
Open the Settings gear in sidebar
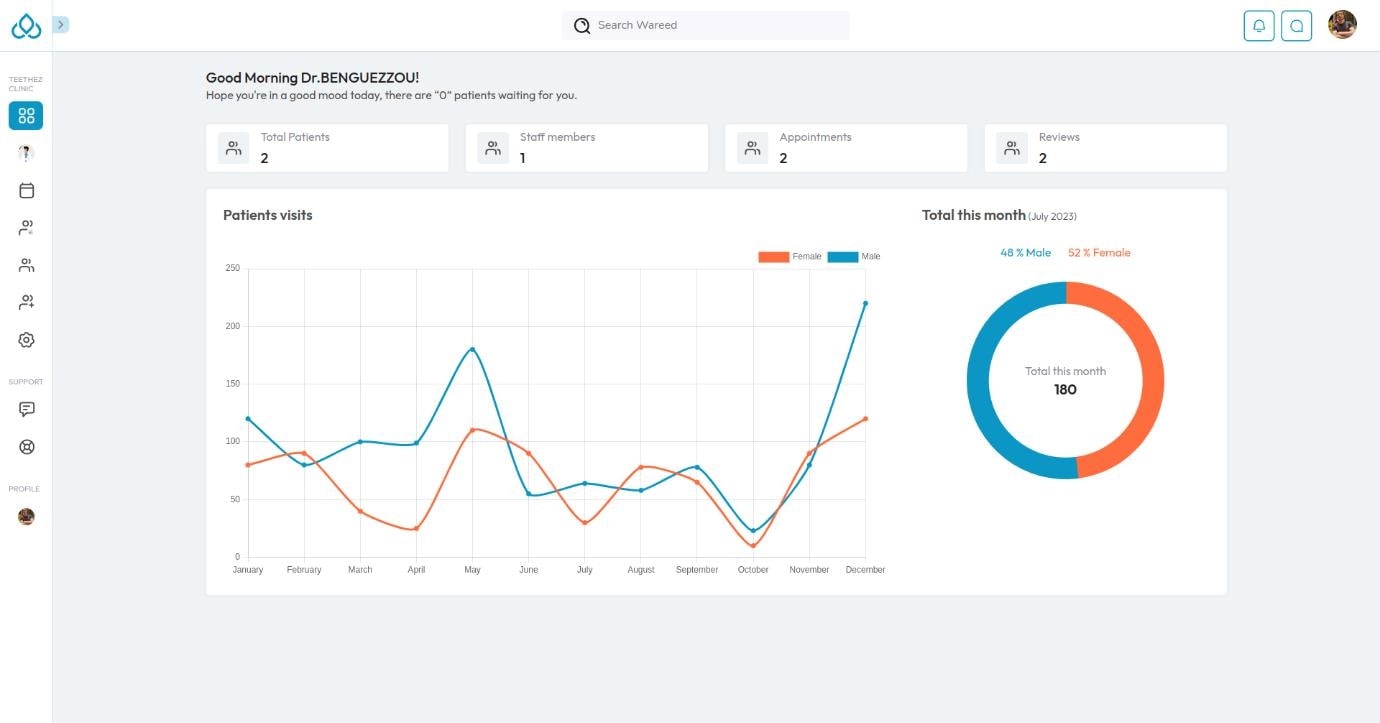25,339
